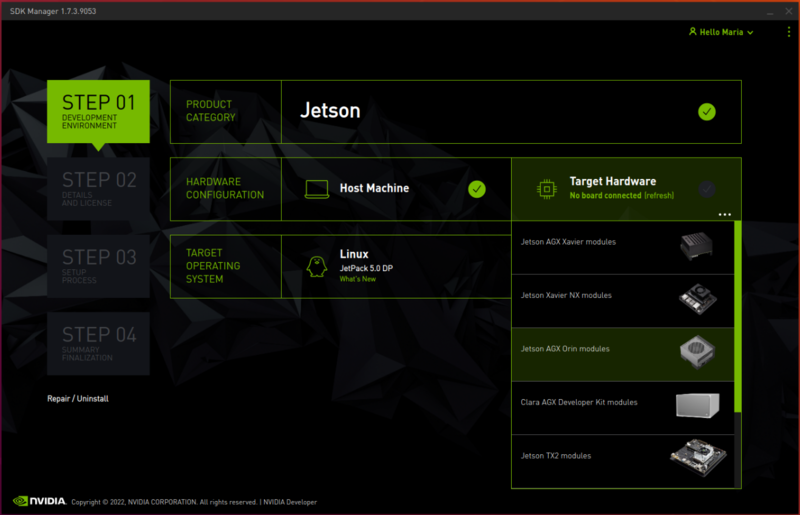Click the PRODUCT CATEGORY label
Screen dimensions: 800x515
point(211,111)
